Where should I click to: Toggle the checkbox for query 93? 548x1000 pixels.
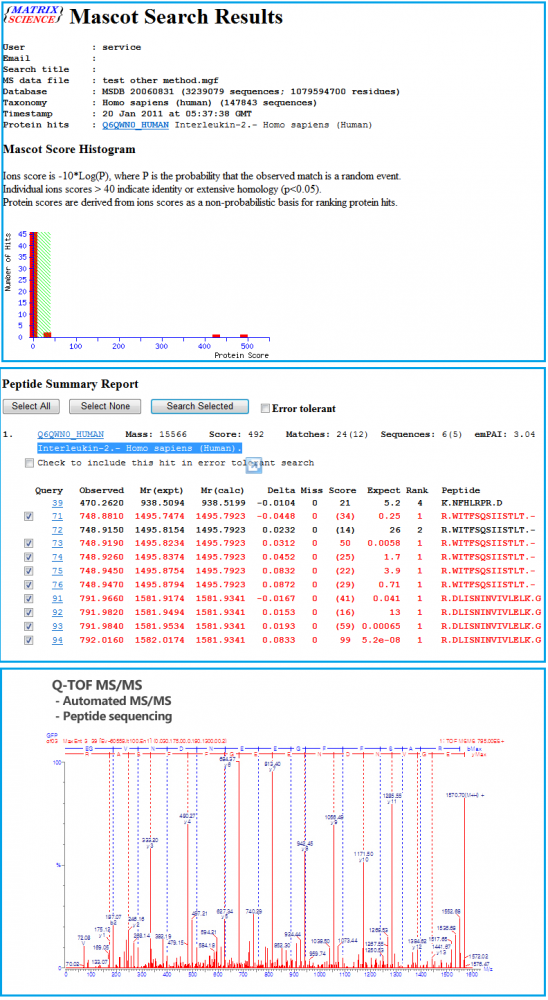pyautogui.click(x=27, y=625)
